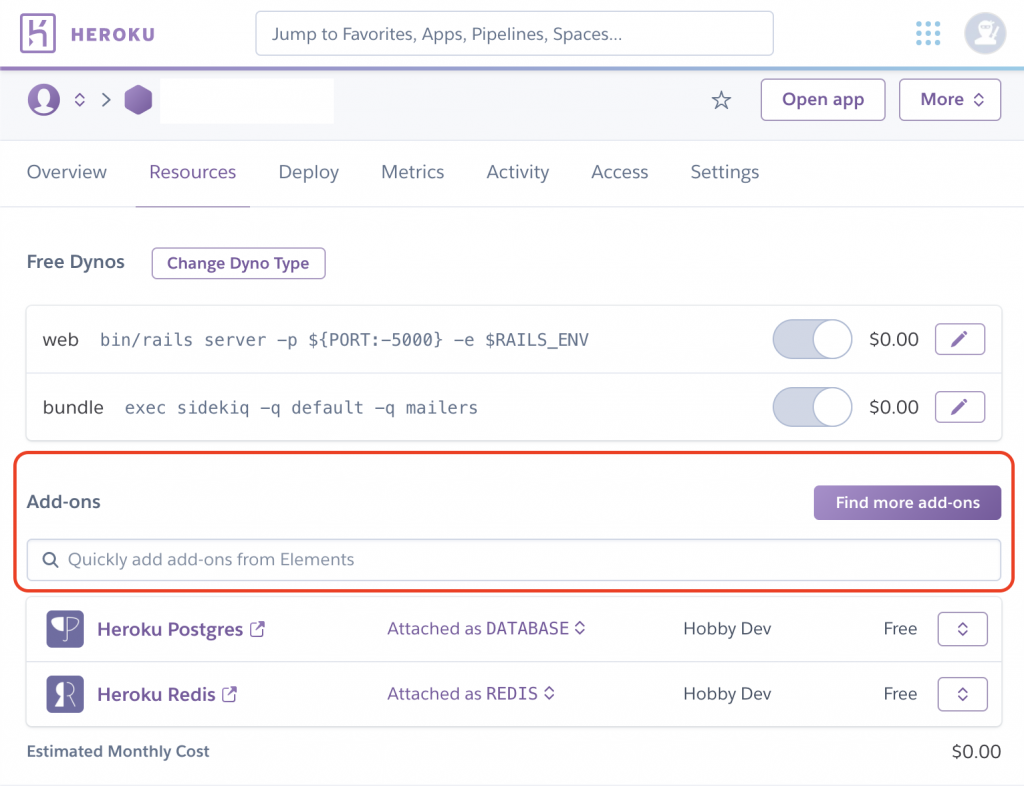Click the Find more add-ons button
1024x786 pixels.
pos(907,502)
